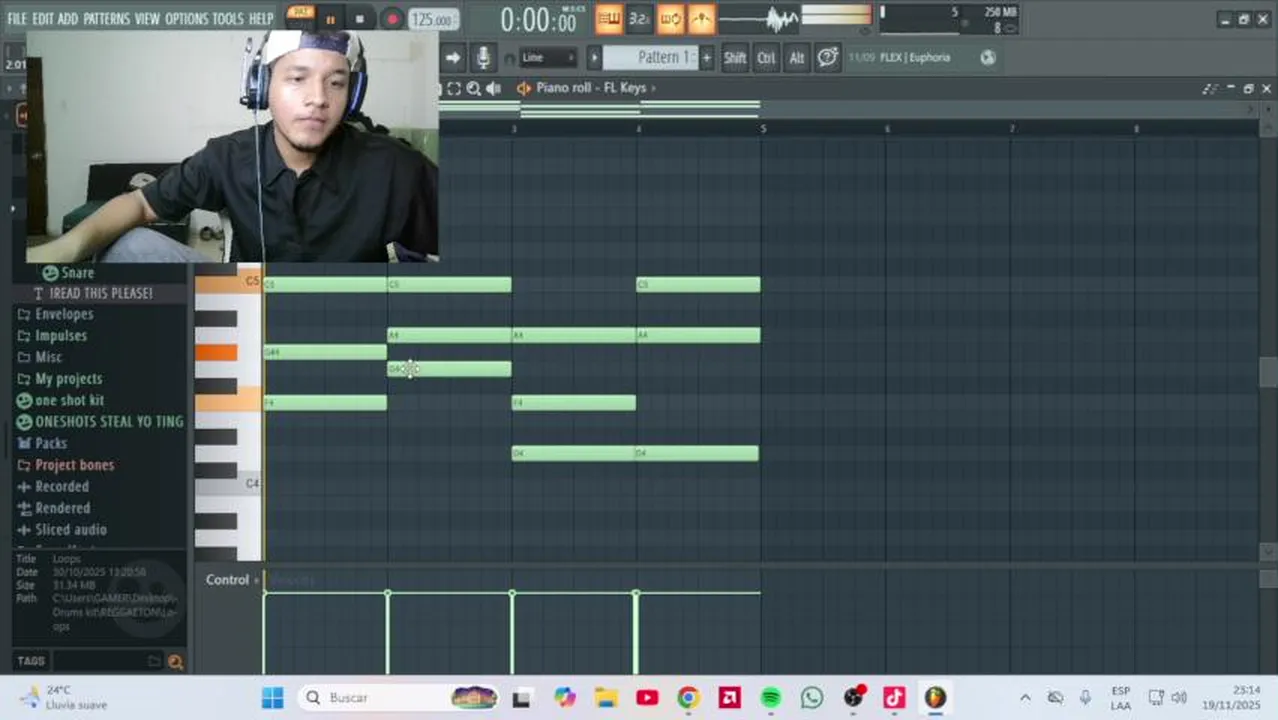Viewport: 1278px width, 720px height.
Task: Open the My projects folder
Action: 68,379
